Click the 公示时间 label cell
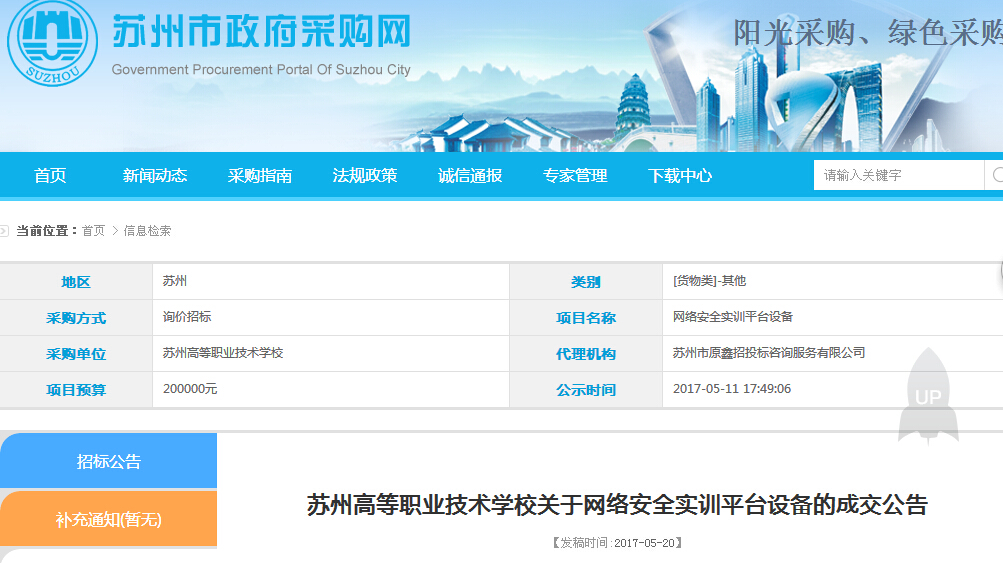This screenshot has width=1003, height=563. [586, 389]
